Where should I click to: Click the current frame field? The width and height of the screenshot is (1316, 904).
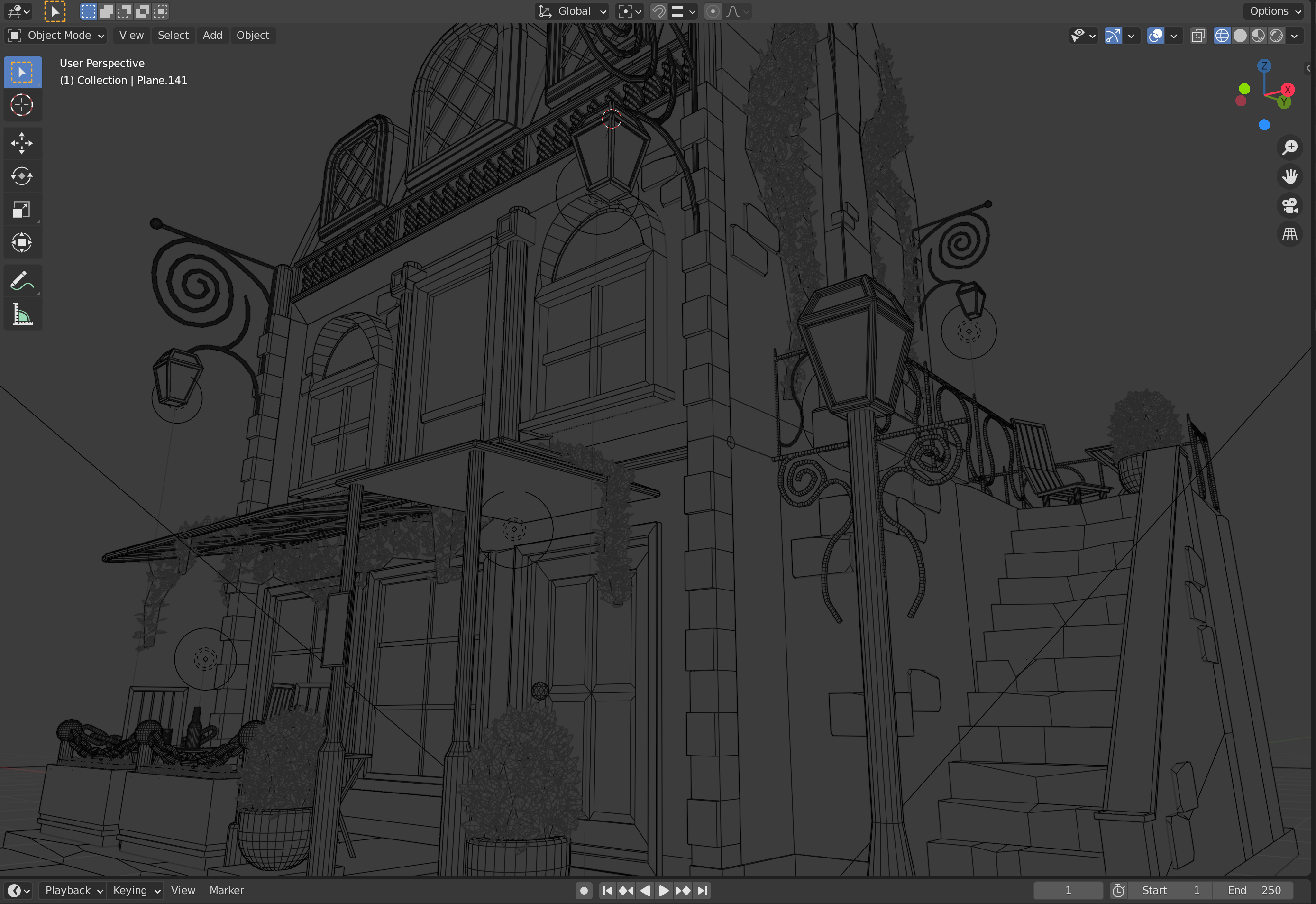1068,890
